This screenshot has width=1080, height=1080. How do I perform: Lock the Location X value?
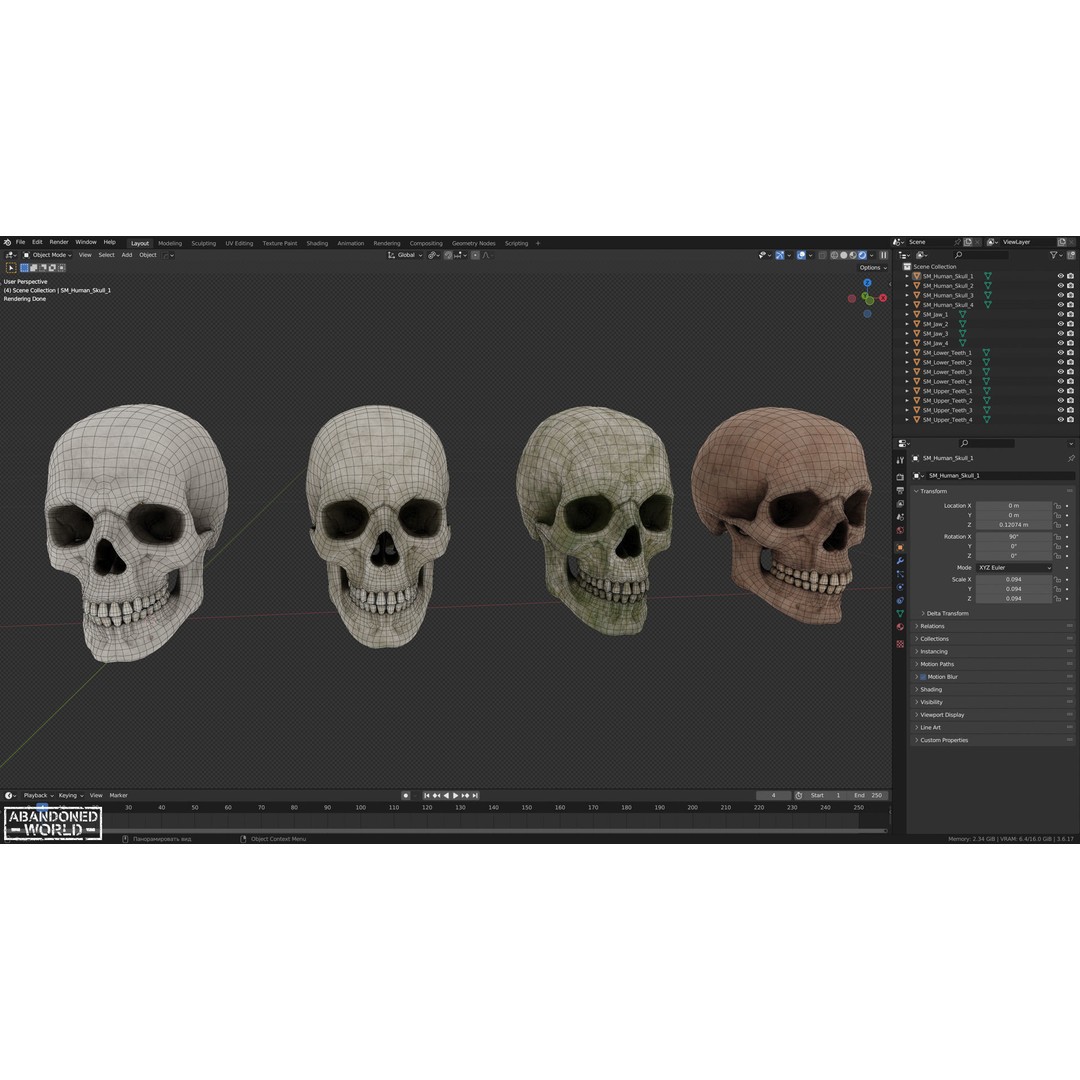pyautogui.click(x=1057, y=506)
